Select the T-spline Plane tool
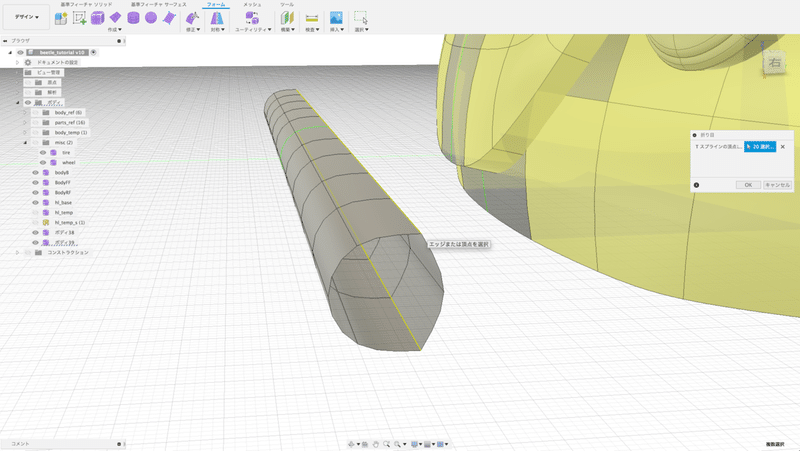 point(115,18)
